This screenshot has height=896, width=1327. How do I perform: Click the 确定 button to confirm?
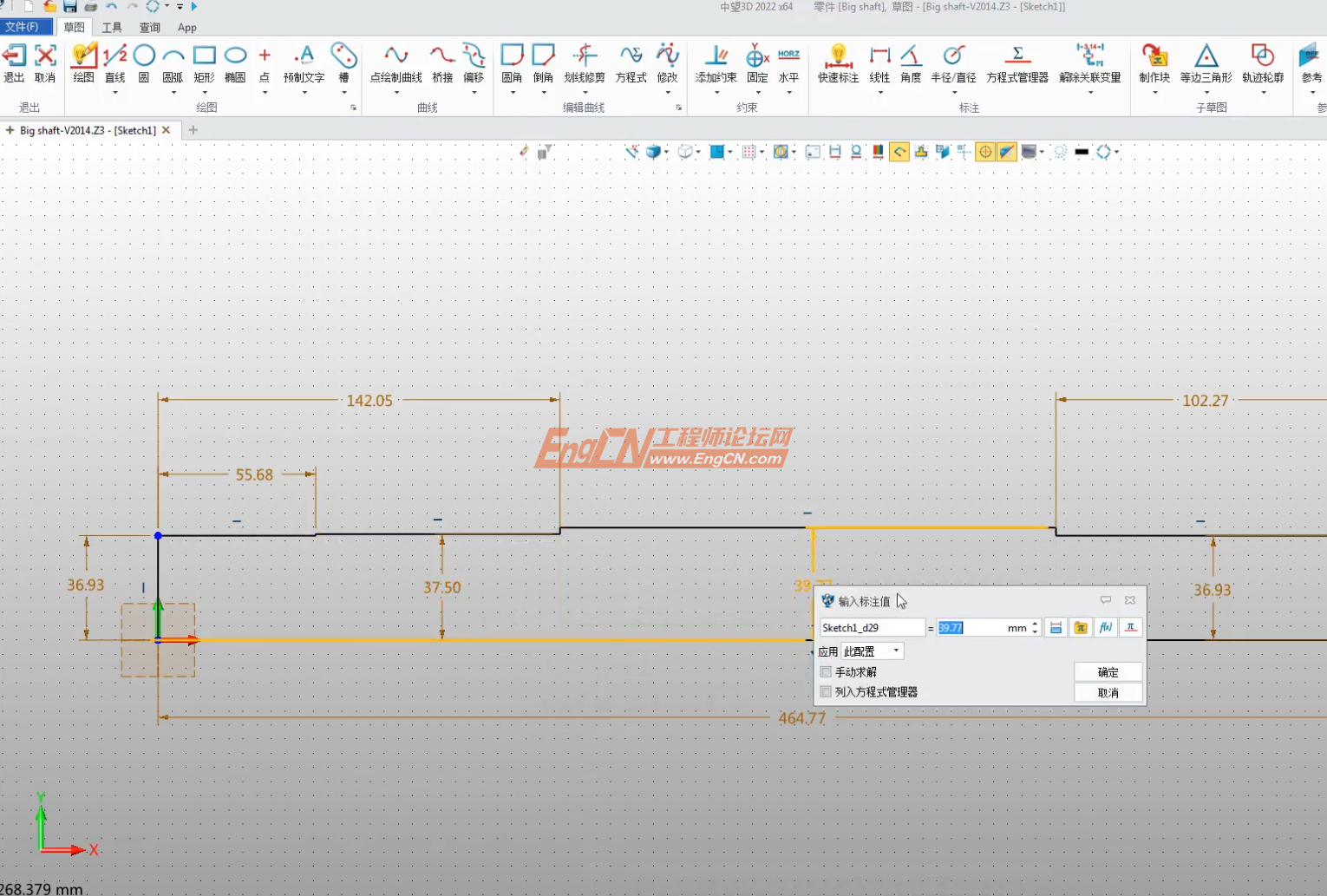(x=1108, y=670)
